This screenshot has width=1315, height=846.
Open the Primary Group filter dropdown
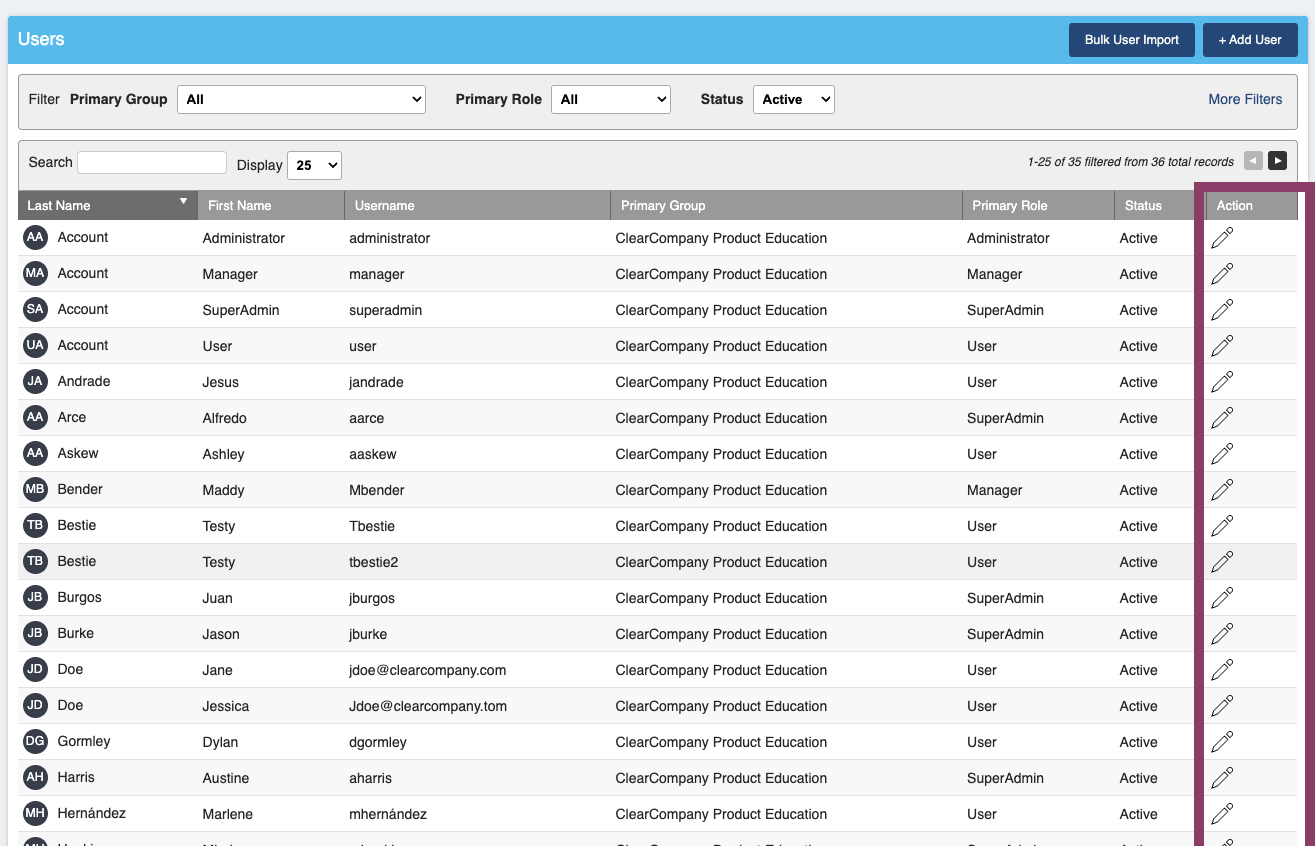point(301,99)
